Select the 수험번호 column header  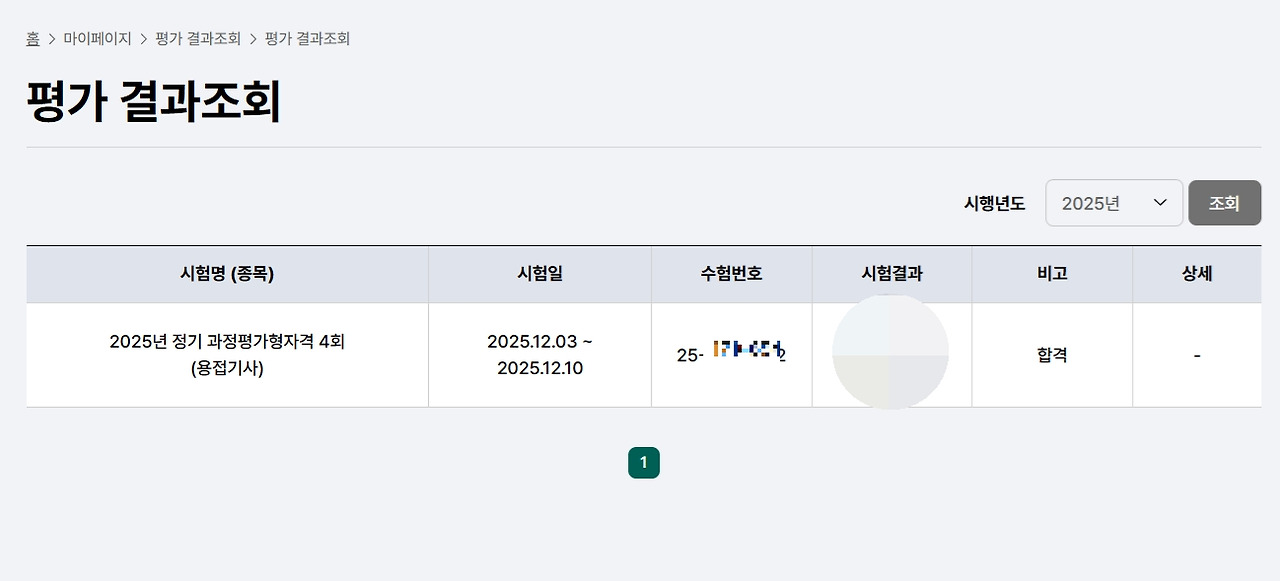732,274
